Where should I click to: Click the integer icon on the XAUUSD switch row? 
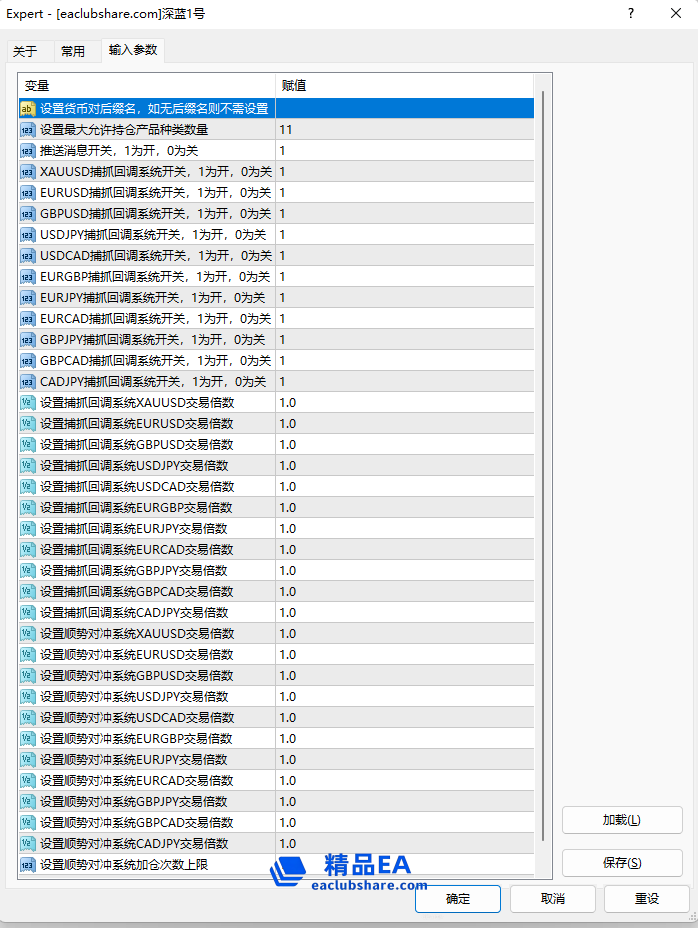28,171
